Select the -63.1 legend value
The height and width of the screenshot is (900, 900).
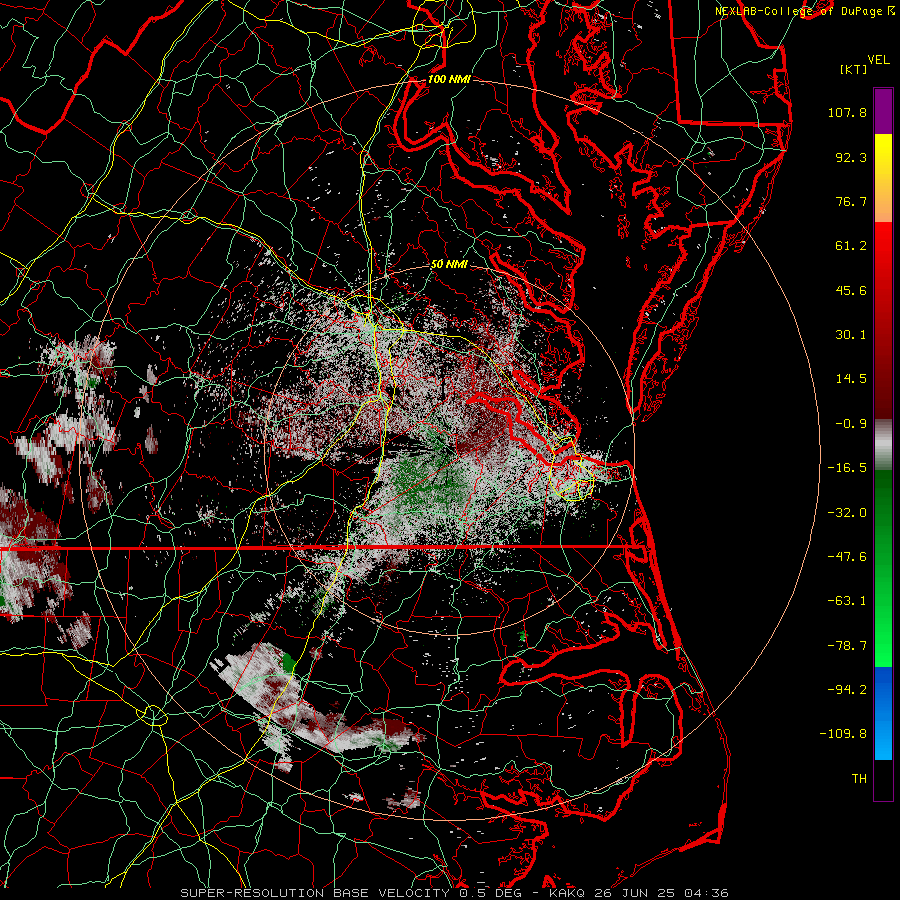click(847, 601)
